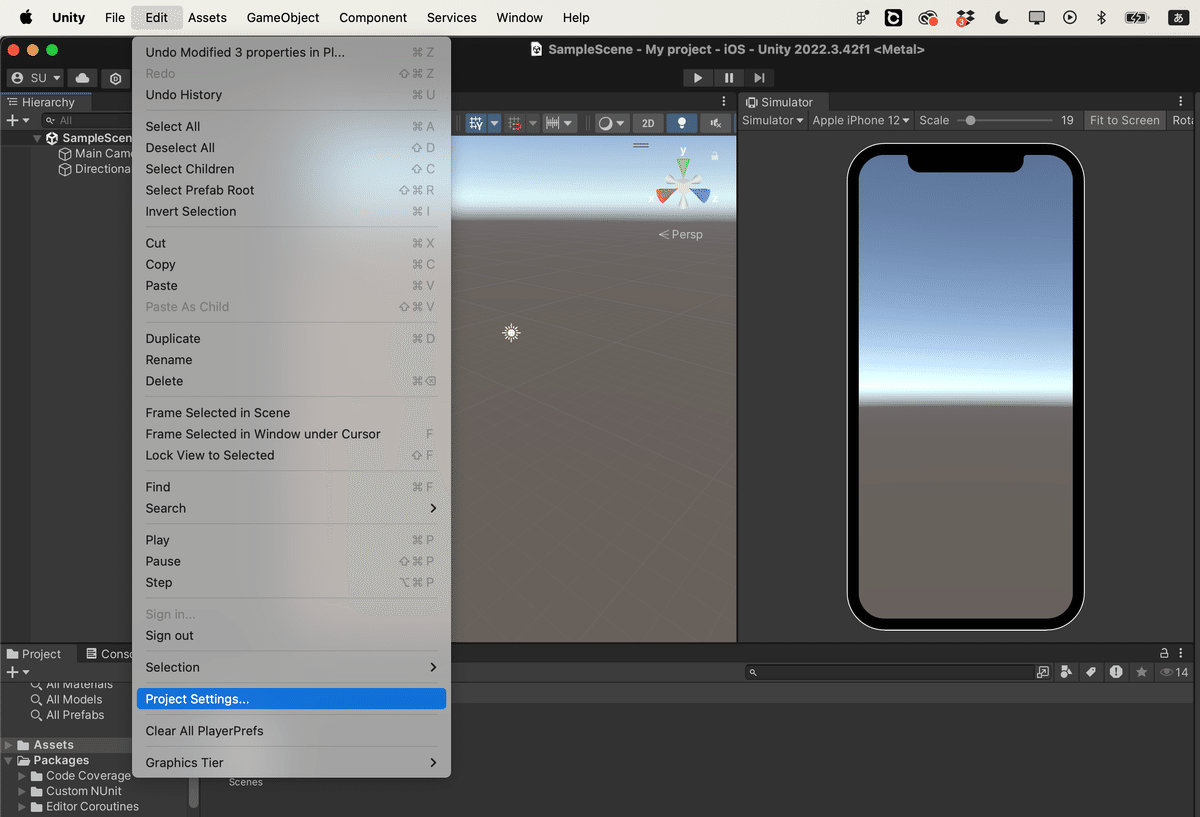The height and width of the screenshot is (817, 1200).
Task: Choose Clear All PlayerPrefs menu item
Action: pos(291,731)
